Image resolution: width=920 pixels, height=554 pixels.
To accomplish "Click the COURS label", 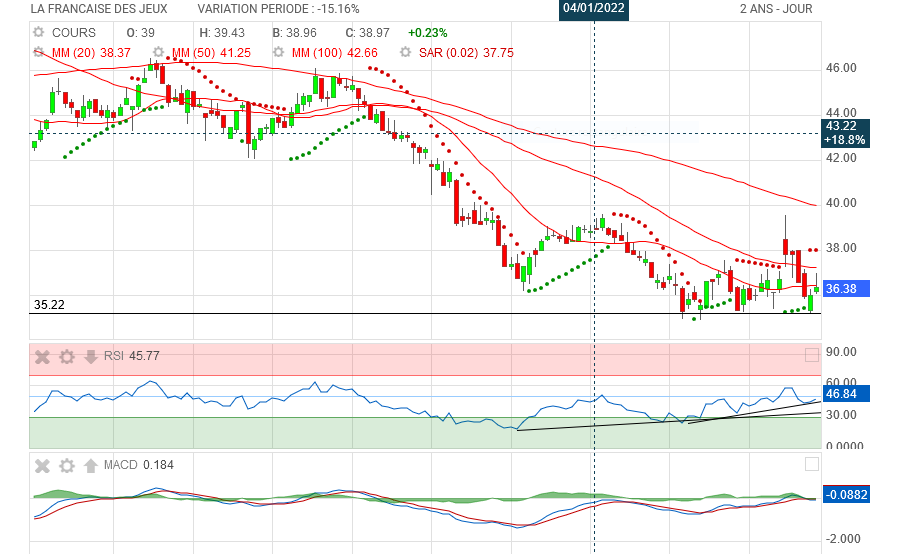I will pos(73,33).
